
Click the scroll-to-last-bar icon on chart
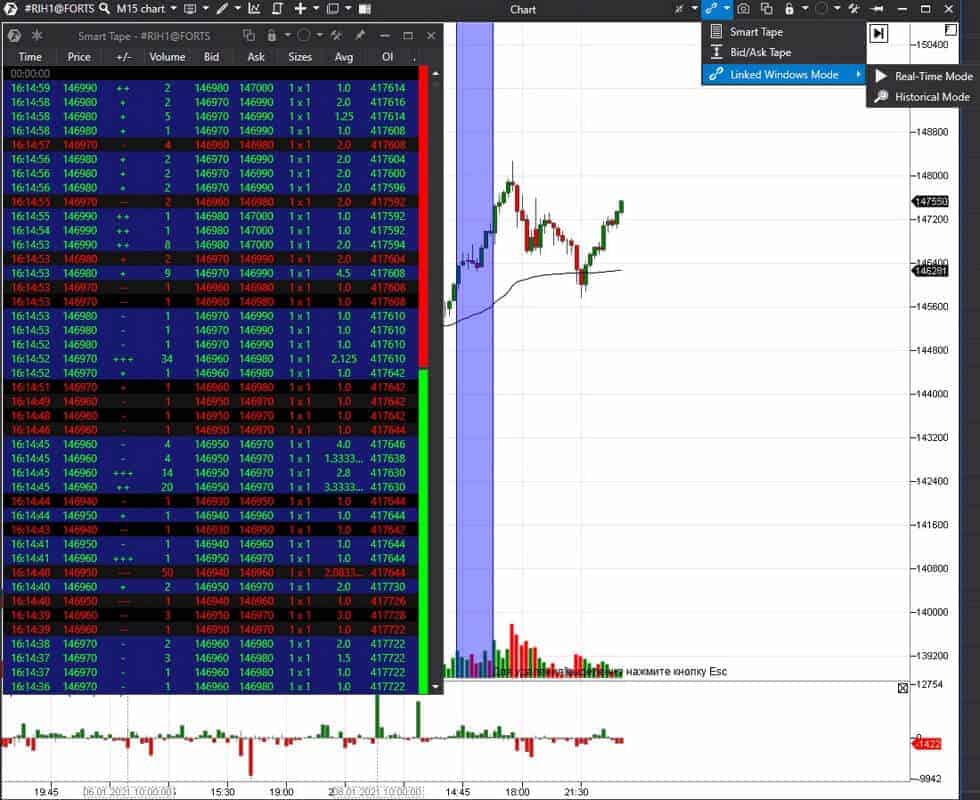pos(878,33)
